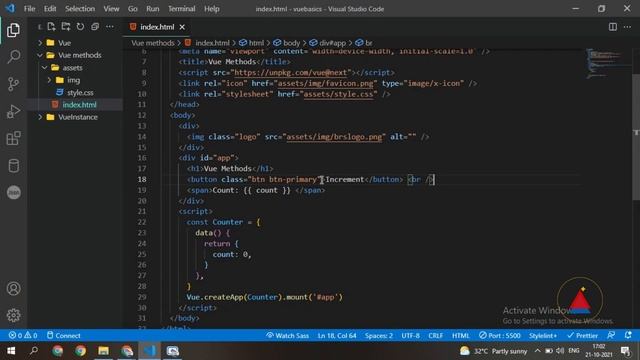Split the editor to the right
The image size is (640, 360).
click(x=613, y=27)
